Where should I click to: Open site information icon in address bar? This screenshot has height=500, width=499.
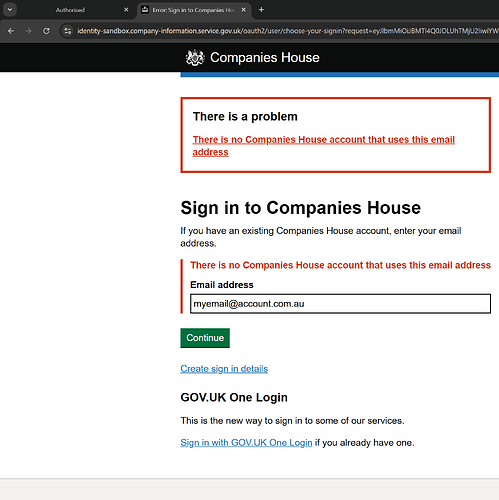68,31
